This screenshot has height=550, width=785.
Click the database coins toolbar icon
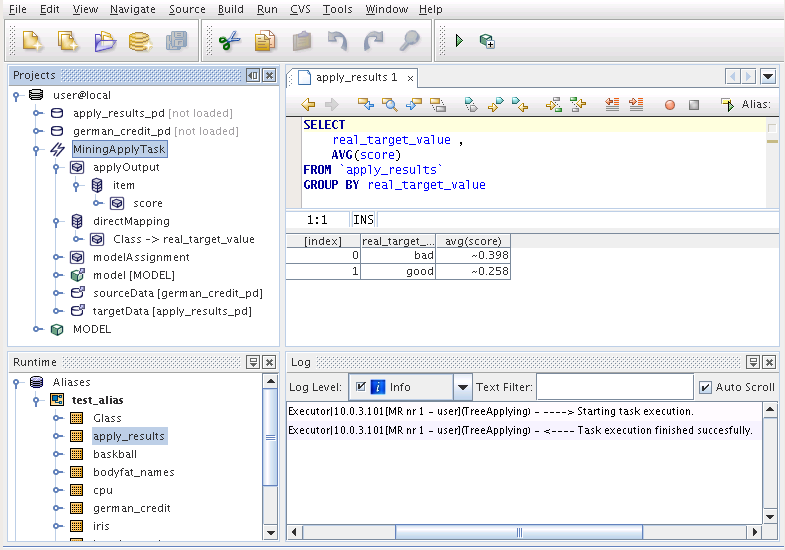(141, 41)
